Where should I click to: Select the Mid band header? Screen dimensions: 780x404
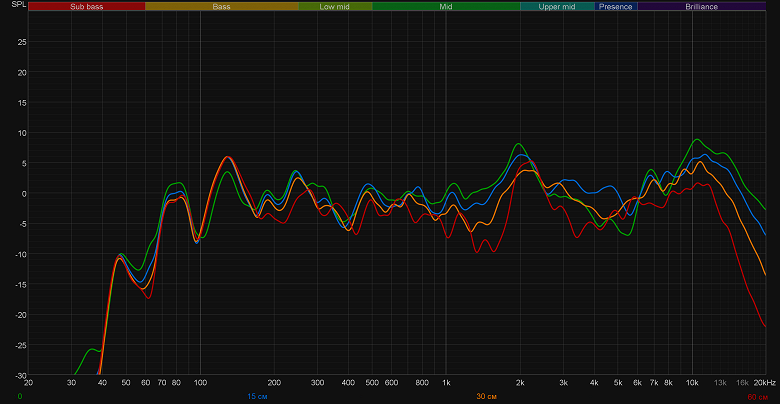click(446, 6)
